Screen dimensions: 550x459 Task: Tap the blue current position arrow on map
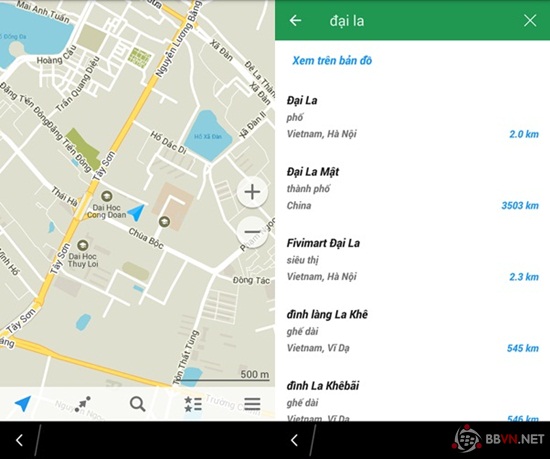pos(136,212)
